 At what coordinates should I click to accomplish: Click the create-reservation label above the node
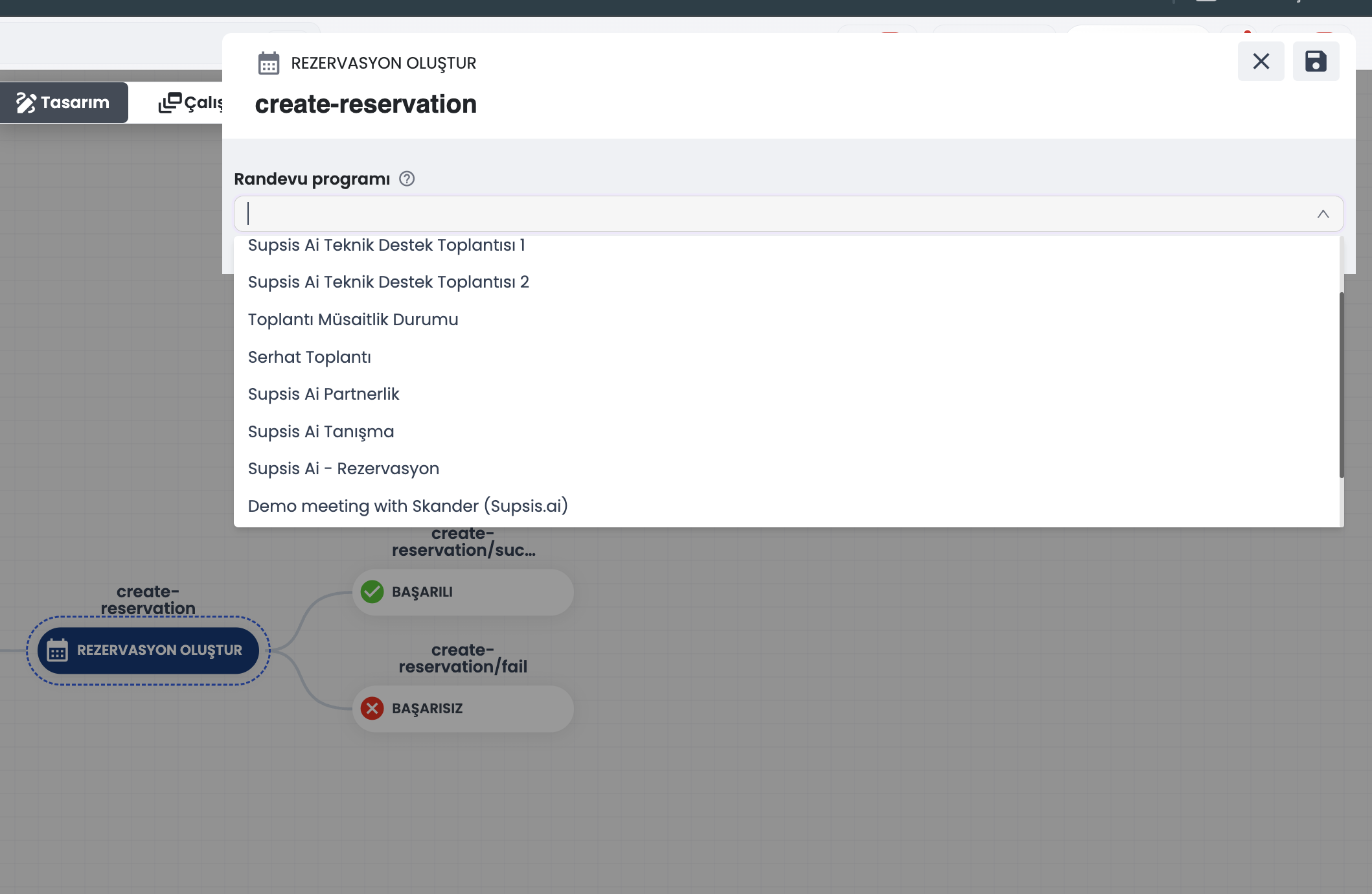148,600
